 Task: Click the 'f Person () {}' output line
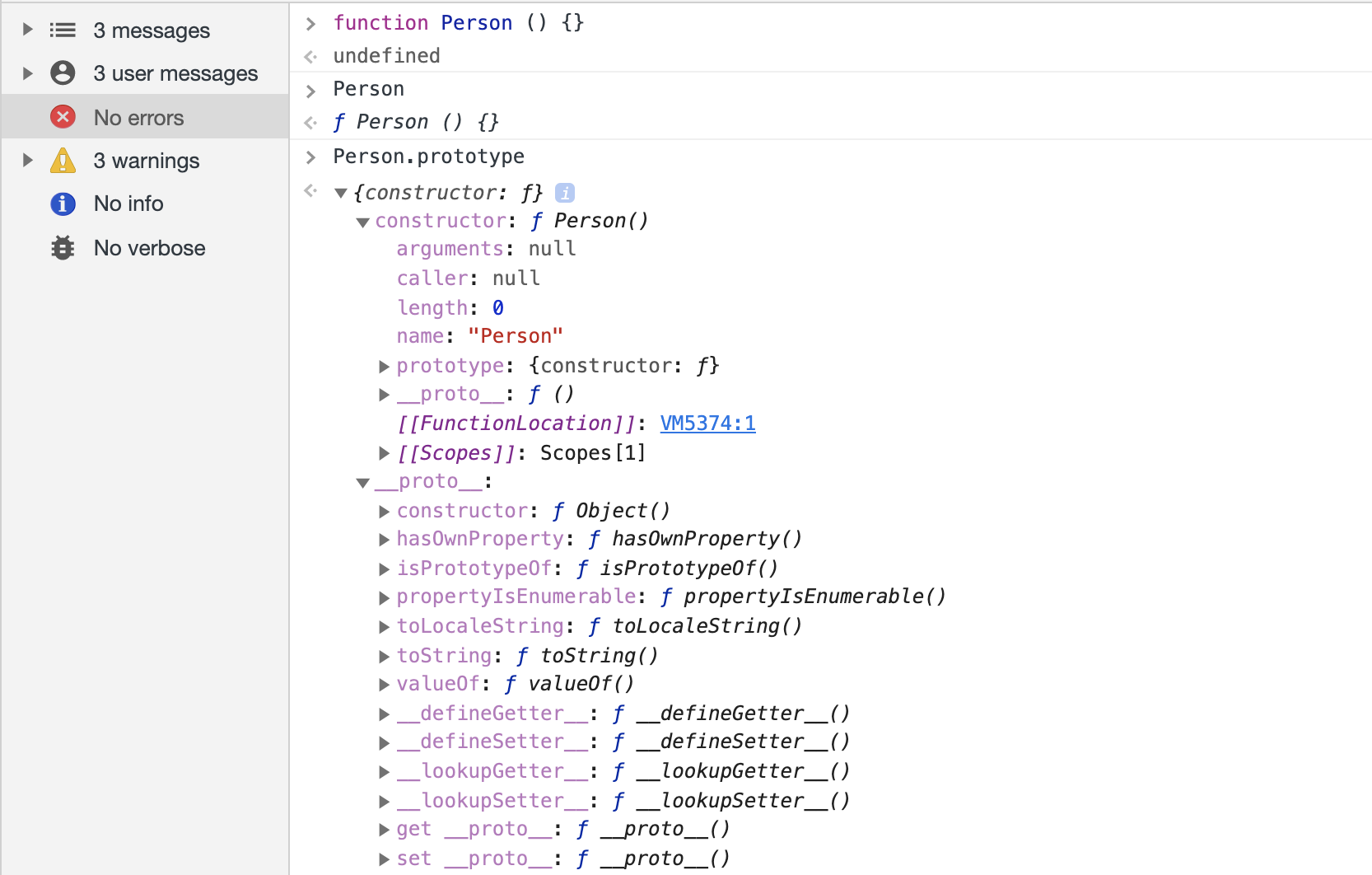tap(416, 122)
